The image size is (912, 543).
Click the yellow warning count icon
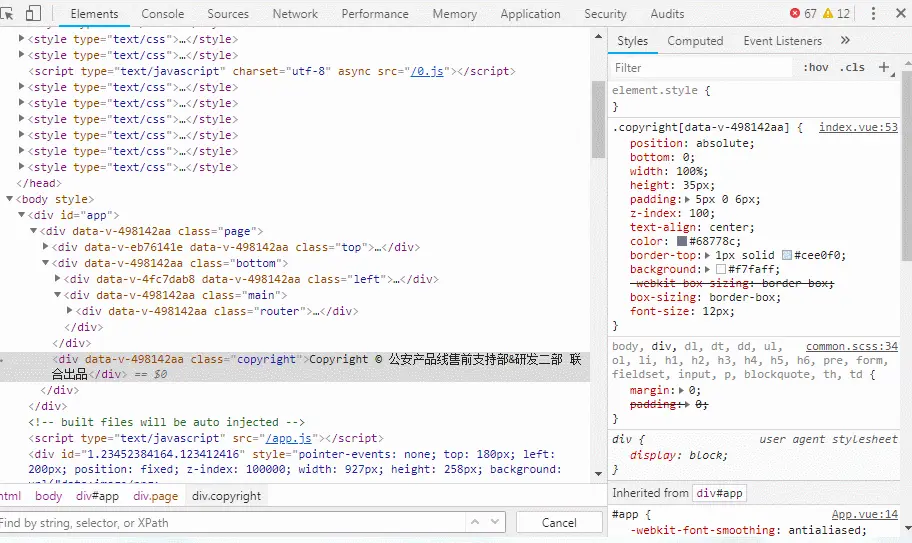828,13
